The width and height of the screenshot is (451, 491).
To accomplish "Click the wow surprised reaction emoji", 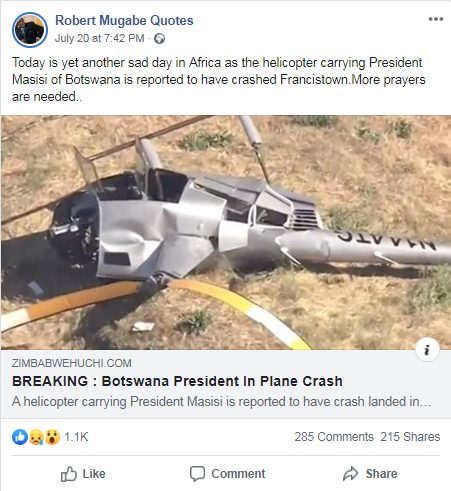I will (x=52, y=437).
